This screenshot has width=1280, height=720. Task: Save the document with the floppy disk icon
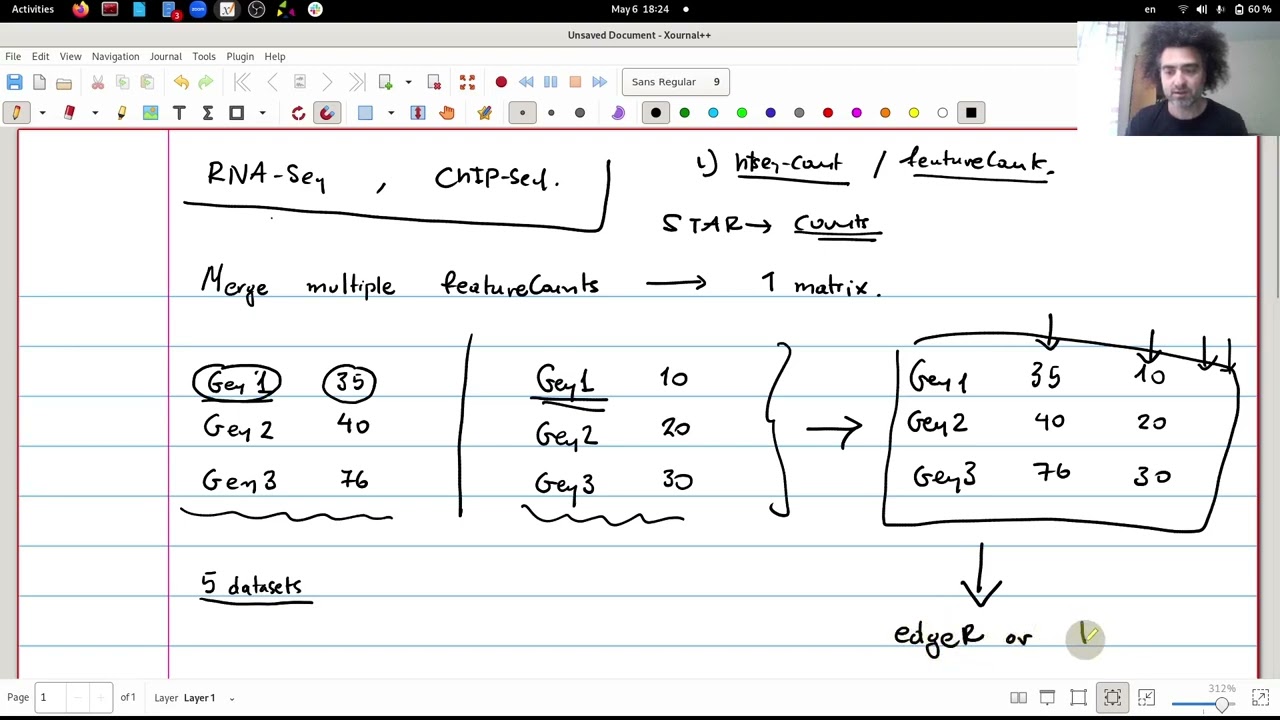[14, 82]
